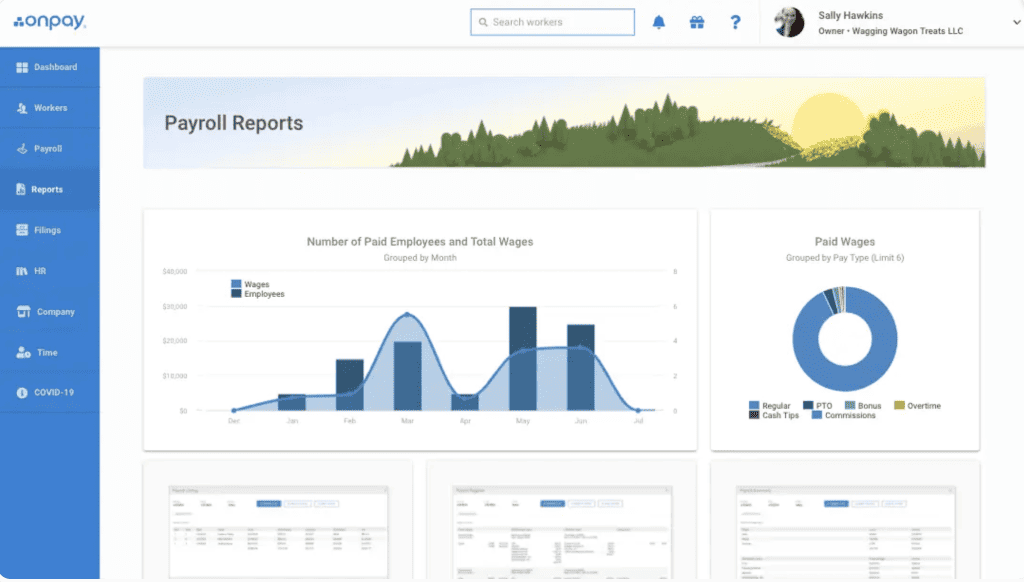This screenshot has width=1024, height=582.
Task: Click the Paid Wages chart title
Action: [844, 242]
